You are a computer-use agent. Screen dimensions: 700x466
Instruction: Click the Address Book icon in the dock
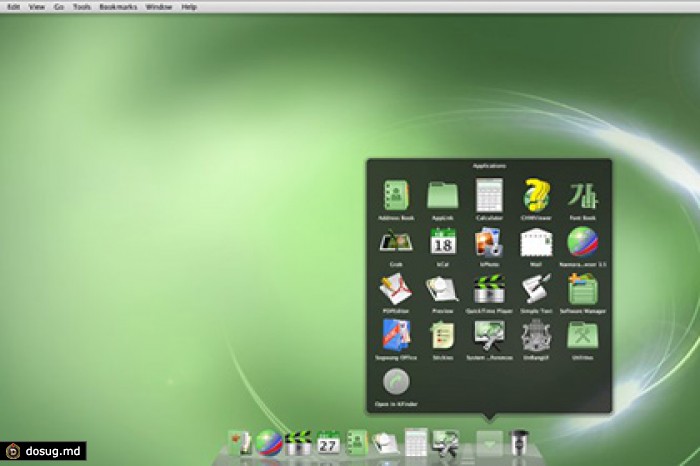357,443
